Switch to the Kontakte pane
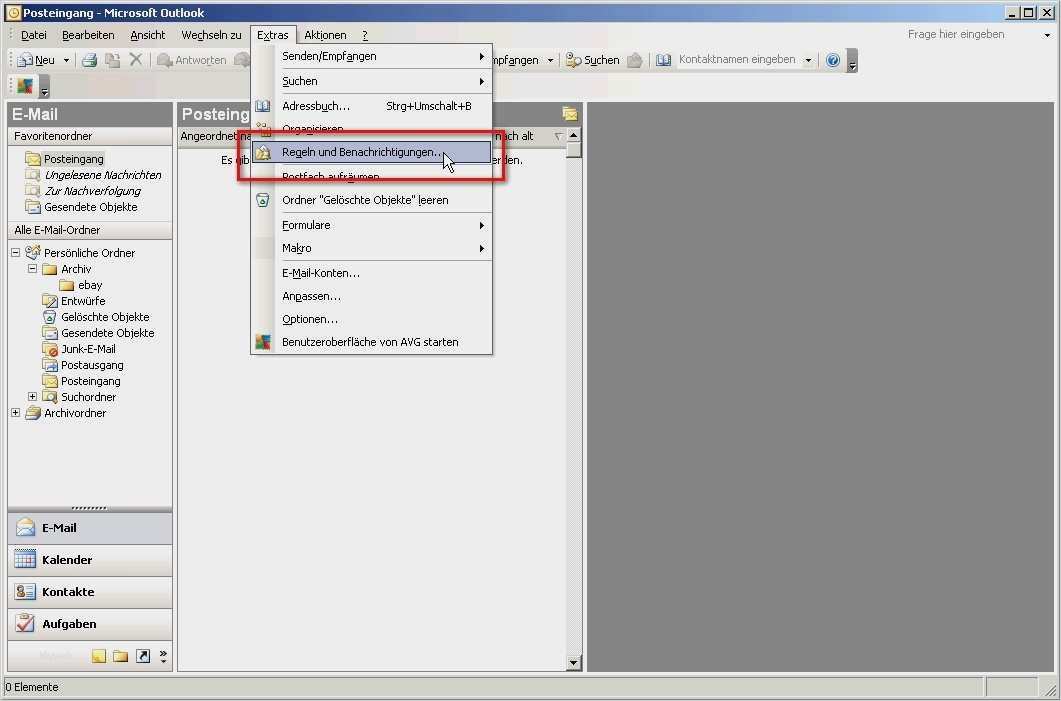 90,592
